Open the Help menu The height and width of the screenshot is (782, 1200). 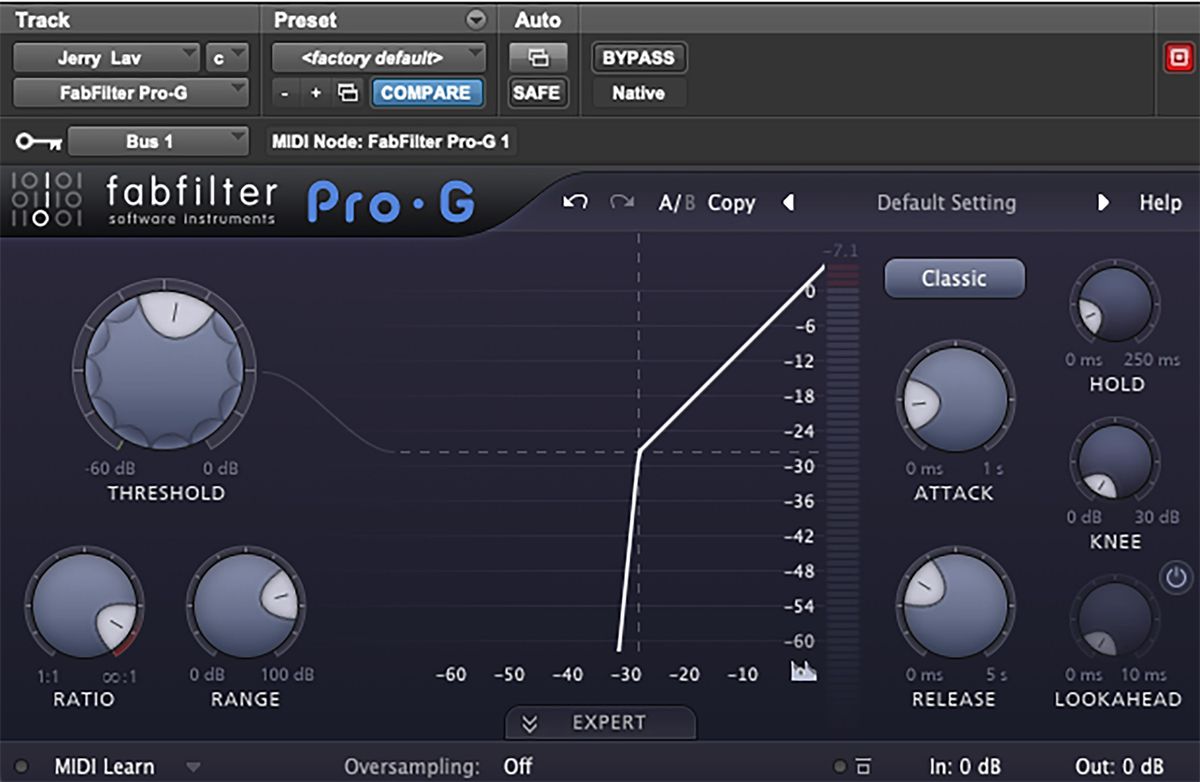click(x=1160, y=203)
